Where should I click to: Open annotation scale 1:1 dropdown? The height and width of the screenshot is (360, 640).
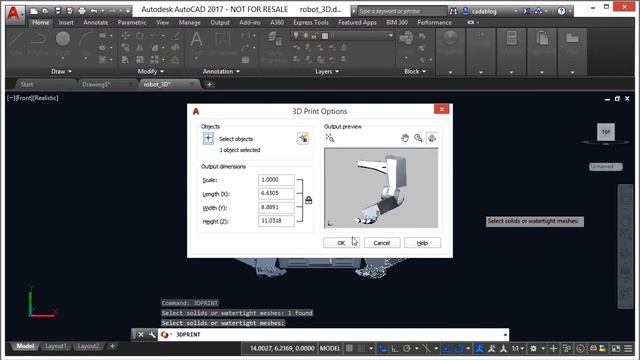(x=518, y=349)
